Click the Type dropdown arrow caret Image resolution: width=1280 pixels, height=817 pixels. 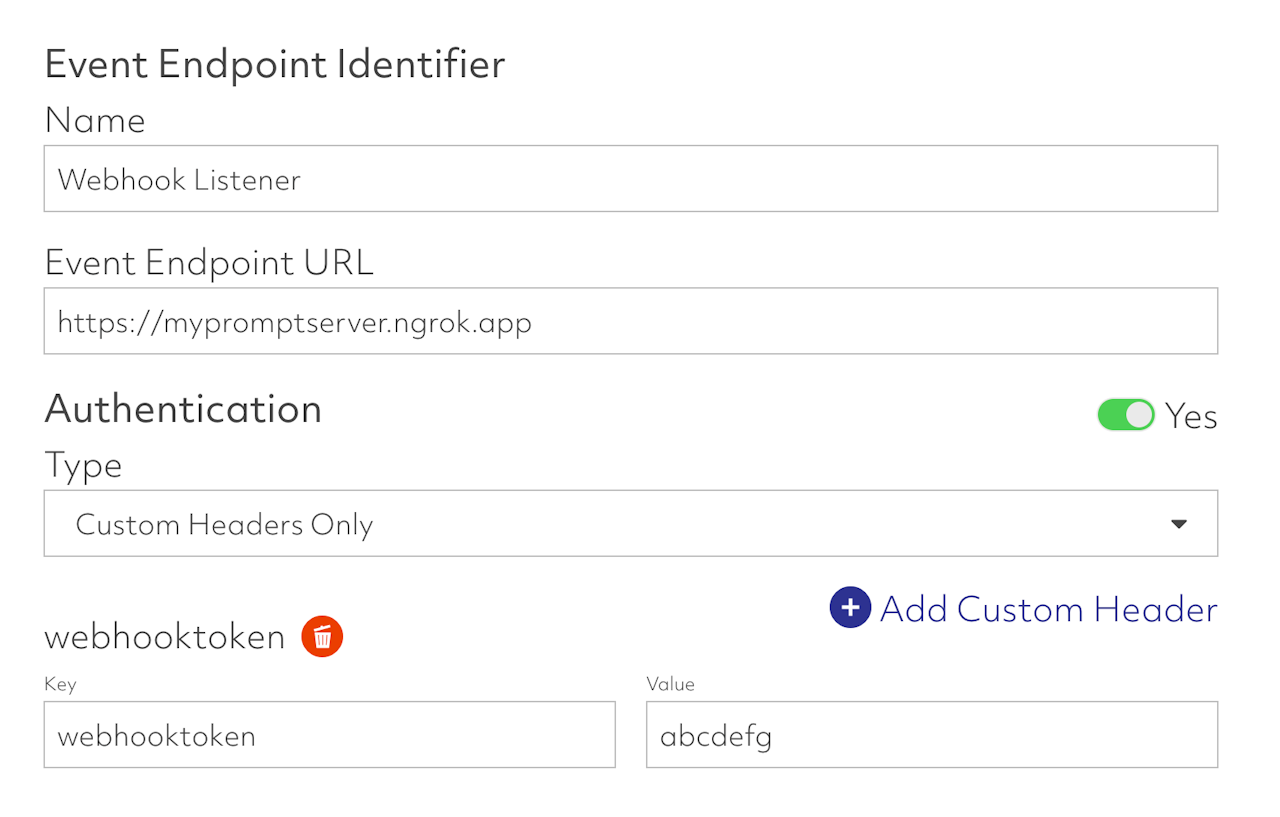pyautogui.click(x=1179, y=524)
